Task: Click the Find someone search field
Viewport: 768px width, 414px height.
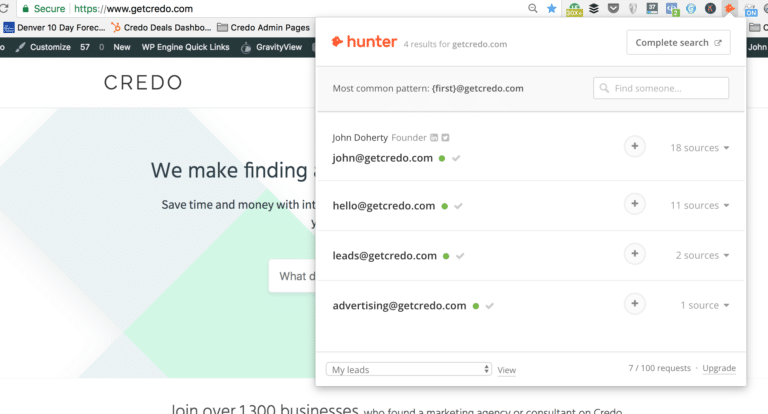Action: pos(661,88)
